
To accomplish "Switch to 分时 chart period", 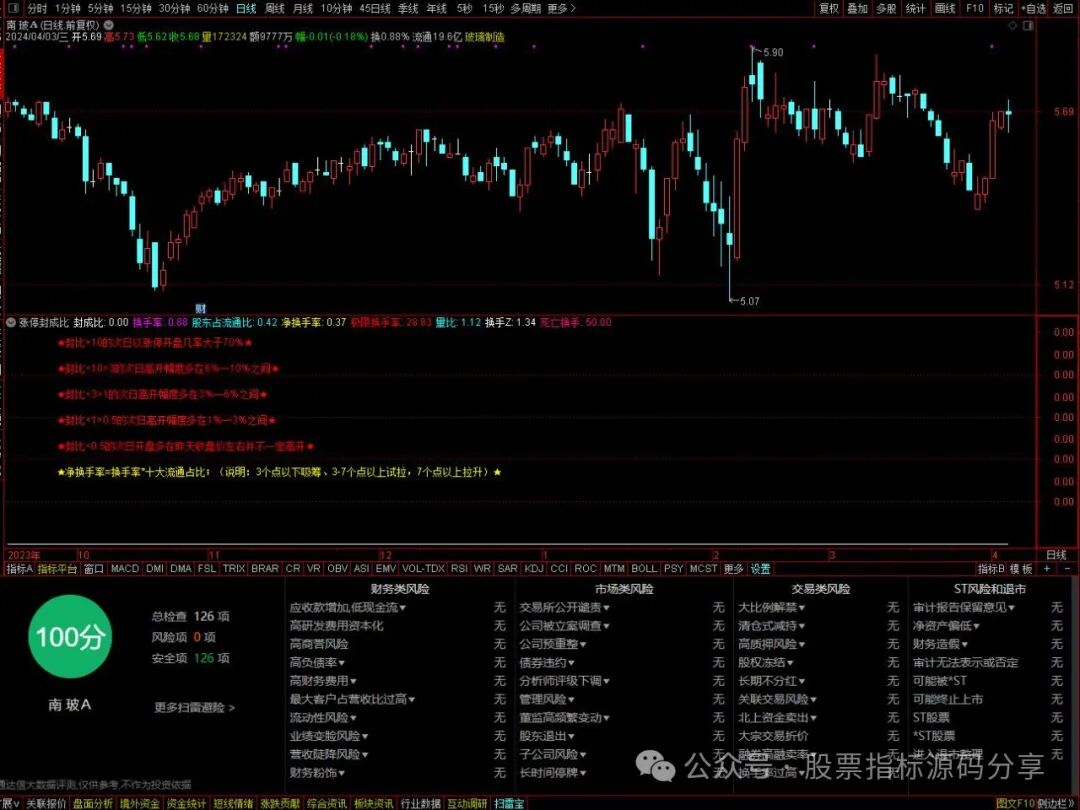I will pos(37,8).
